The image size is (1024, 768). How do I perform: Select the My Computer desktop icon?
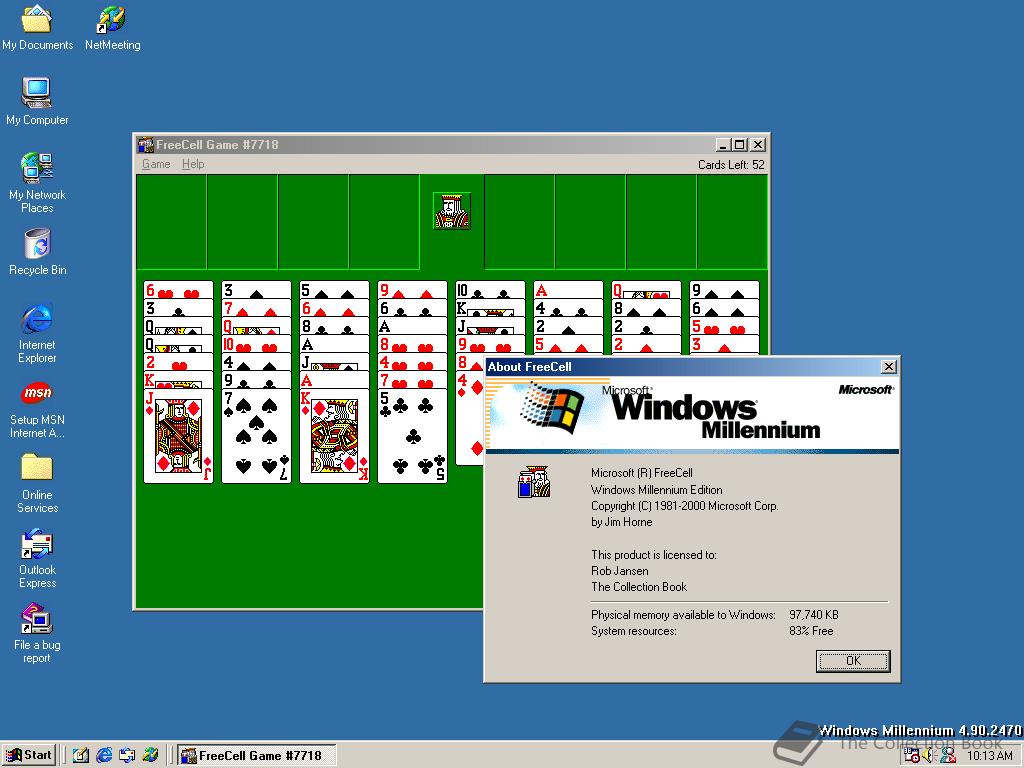coord(37,101)
